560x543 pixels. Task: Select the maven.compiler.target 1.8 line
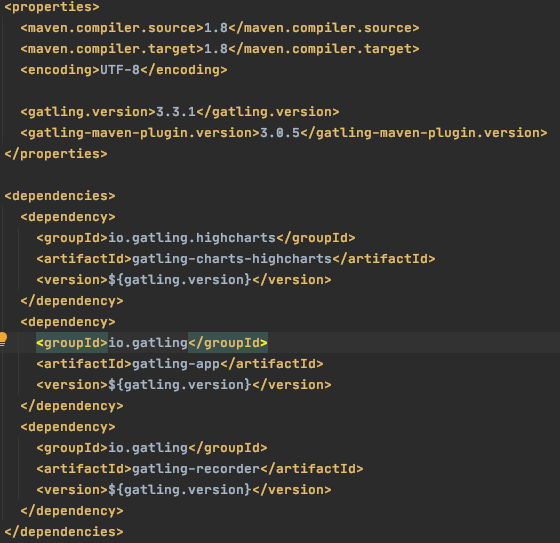coord(220,49)
